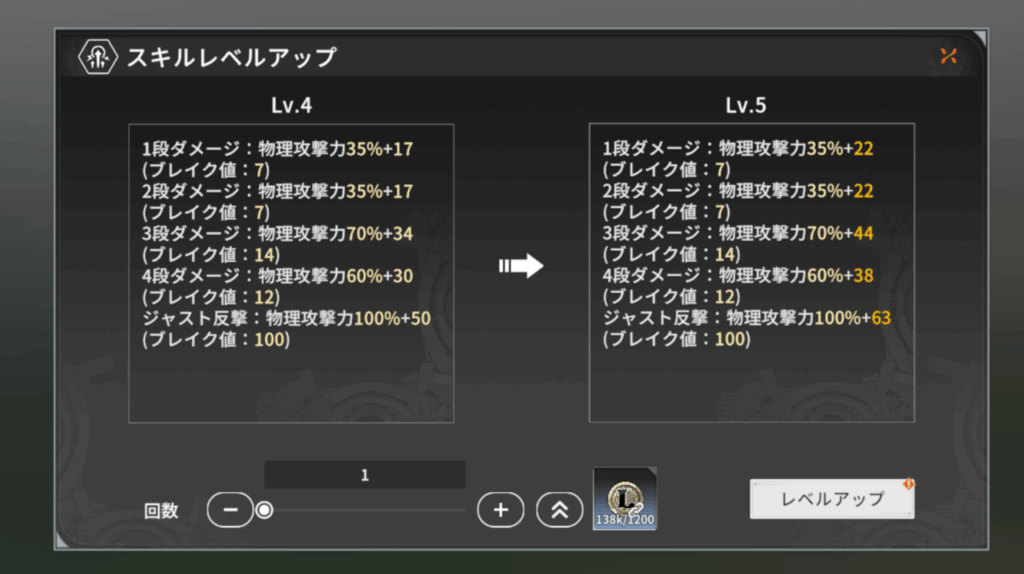1024x574 pixels.
Task: Select the coin cost icon showing 138k/1200
Action: pos(625,499)
